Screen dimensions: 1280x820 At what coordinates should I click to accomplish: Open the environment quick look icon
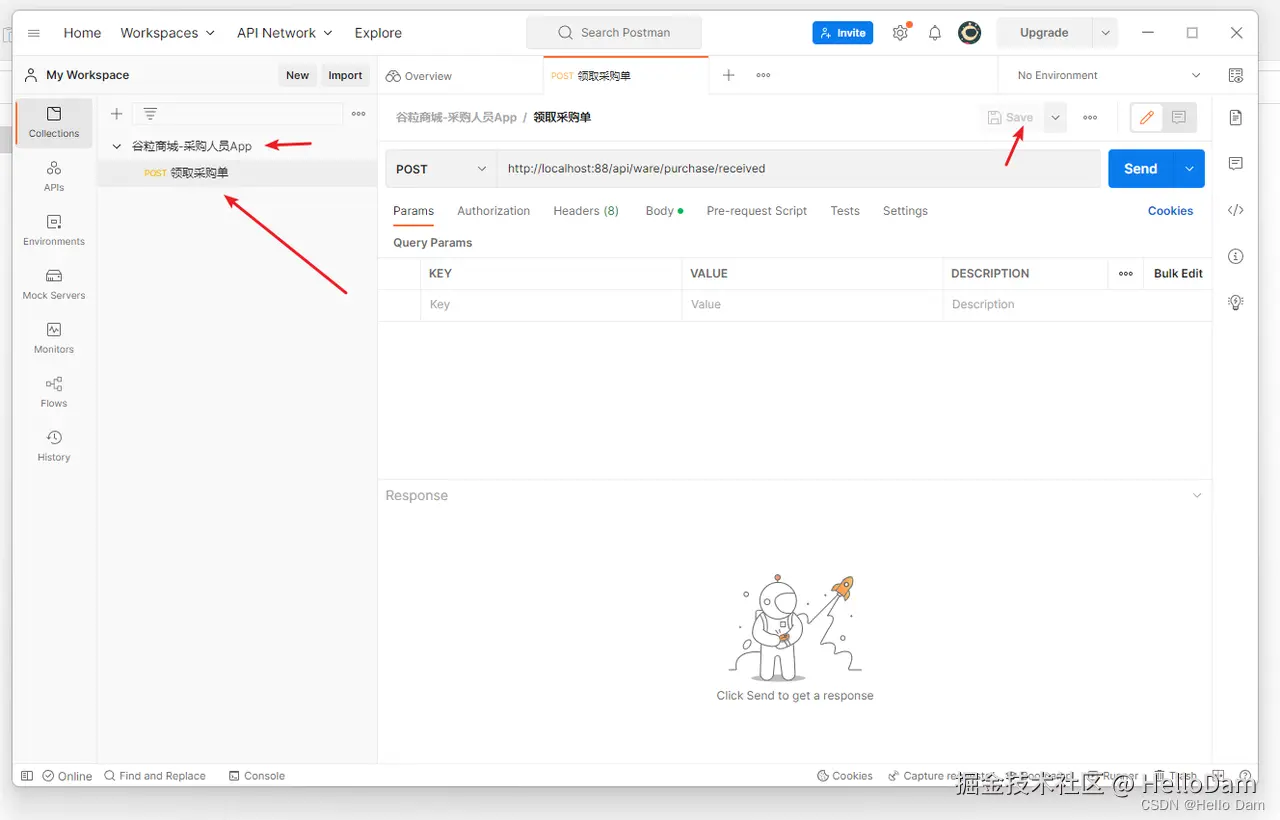[x=1236, y=75]
